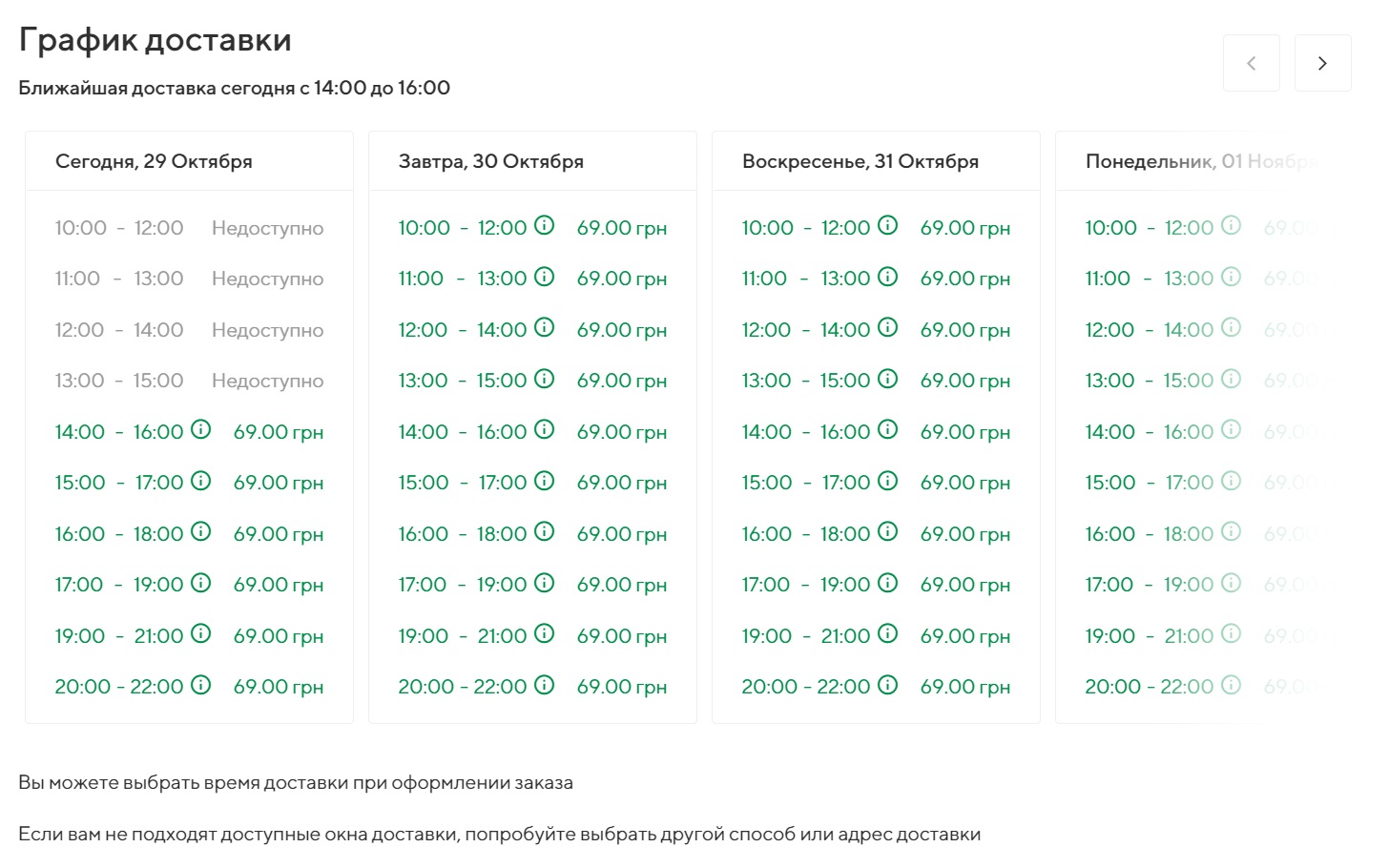Image resolution: width=1389 pixels, height=868 pixels.
Task: Choose tomorrow's 13:00 - 15:00 delivery time
Action: [x=462, y=381]
